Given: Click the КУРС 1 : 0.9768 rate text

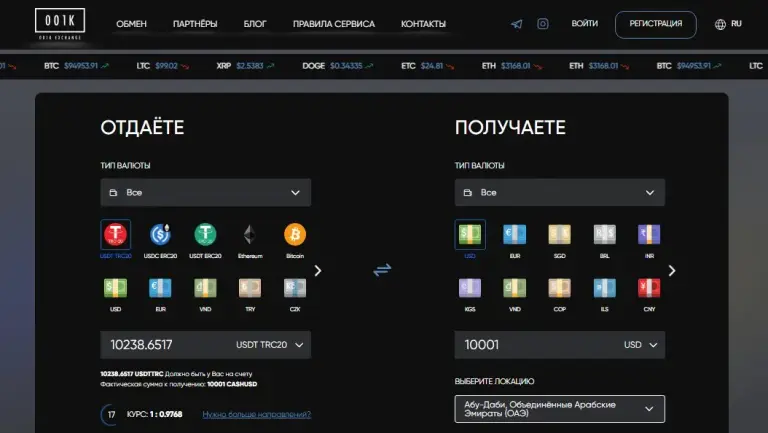Looking at the screenshot, I should tap(154, 414).
